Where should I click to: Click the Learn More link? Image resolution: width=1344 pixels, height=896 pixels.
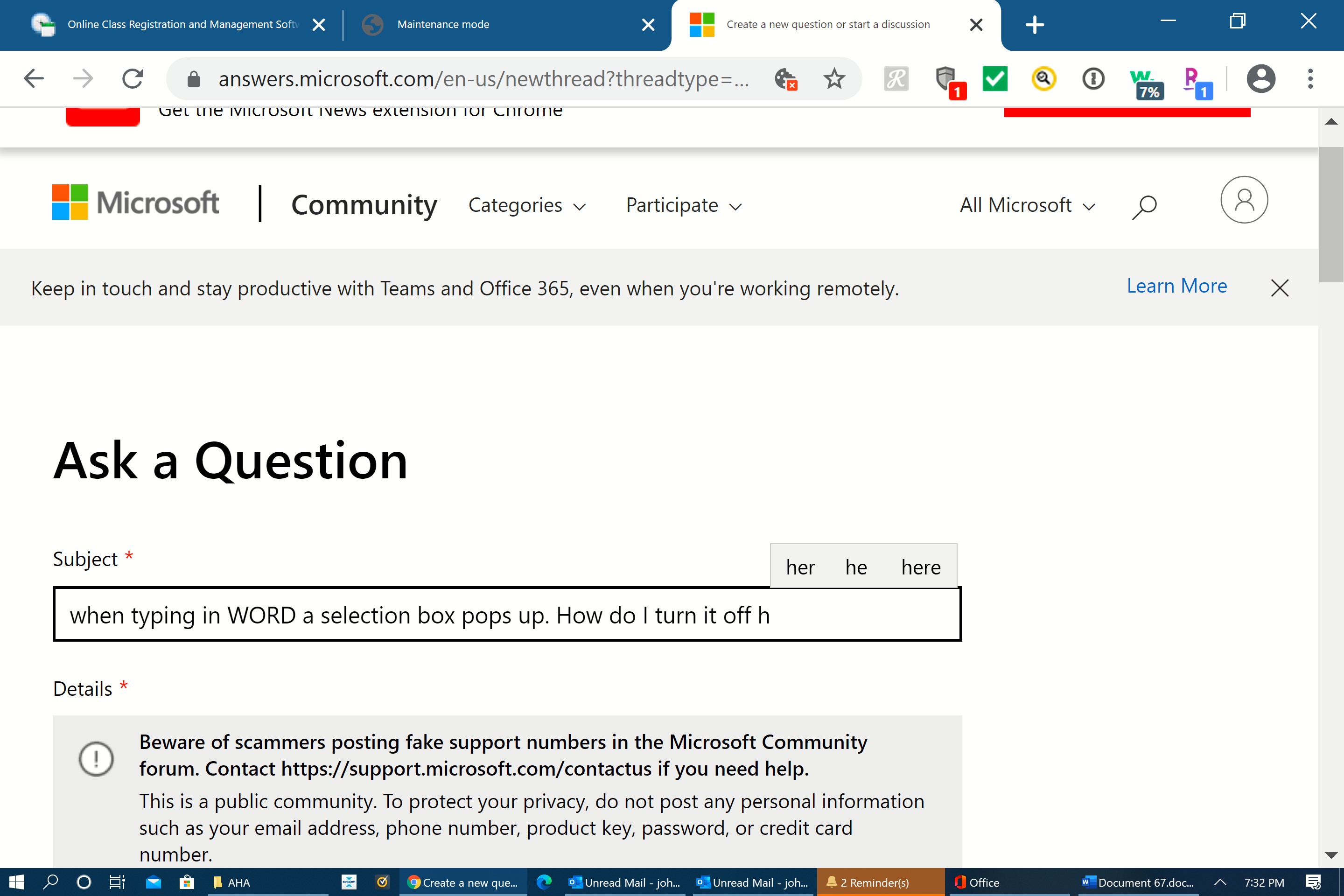pyautogui.click(x=1176, y=286)
